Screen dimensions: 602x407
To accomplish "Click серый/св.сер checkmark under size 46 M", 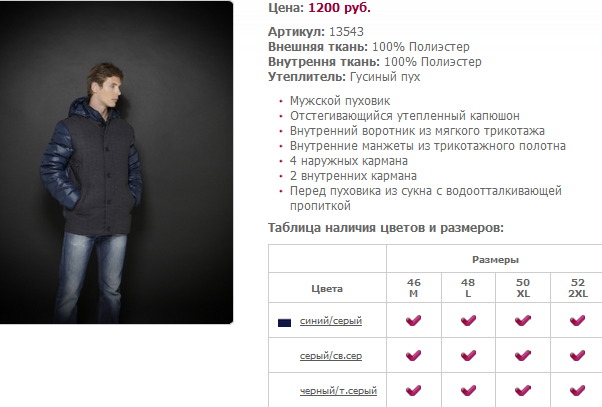I will point(413,355).
